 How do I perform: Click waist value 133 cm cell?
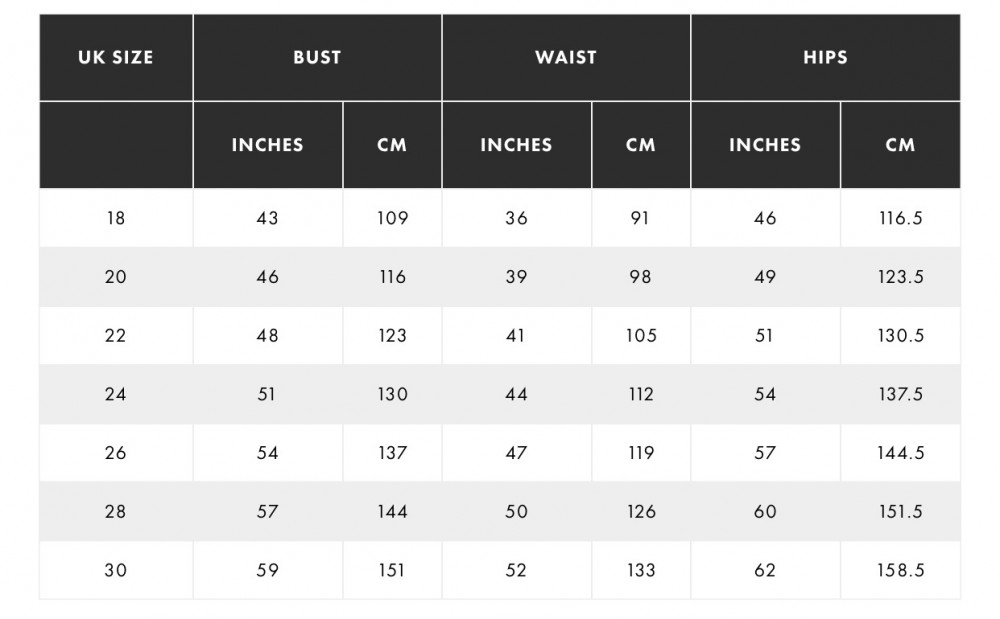641,570
